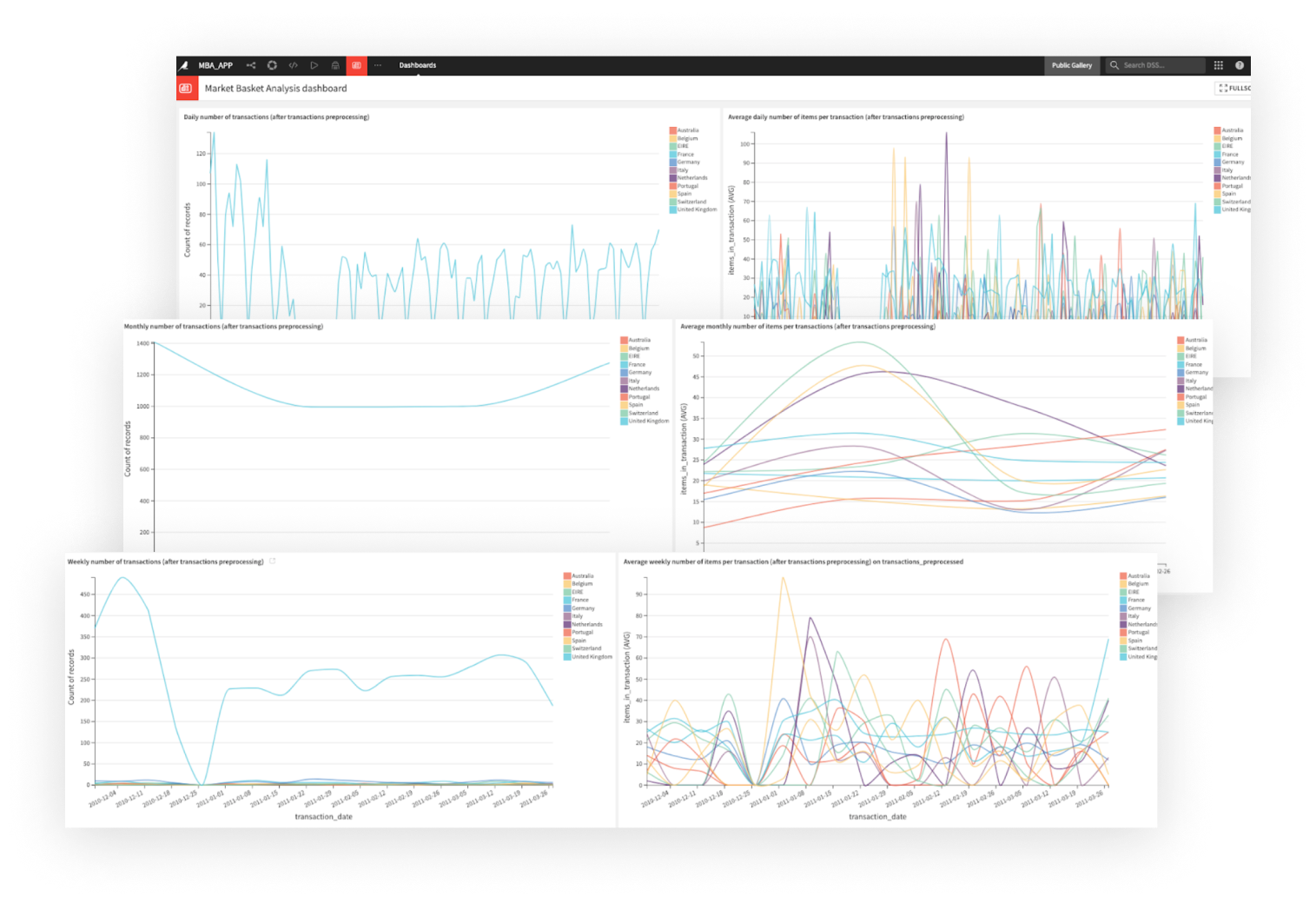Image resolution: width=1316 pixels, height=903 pixels.
Task: Click France swatch in Average monthly items legend
Action: coord(1181,364)
